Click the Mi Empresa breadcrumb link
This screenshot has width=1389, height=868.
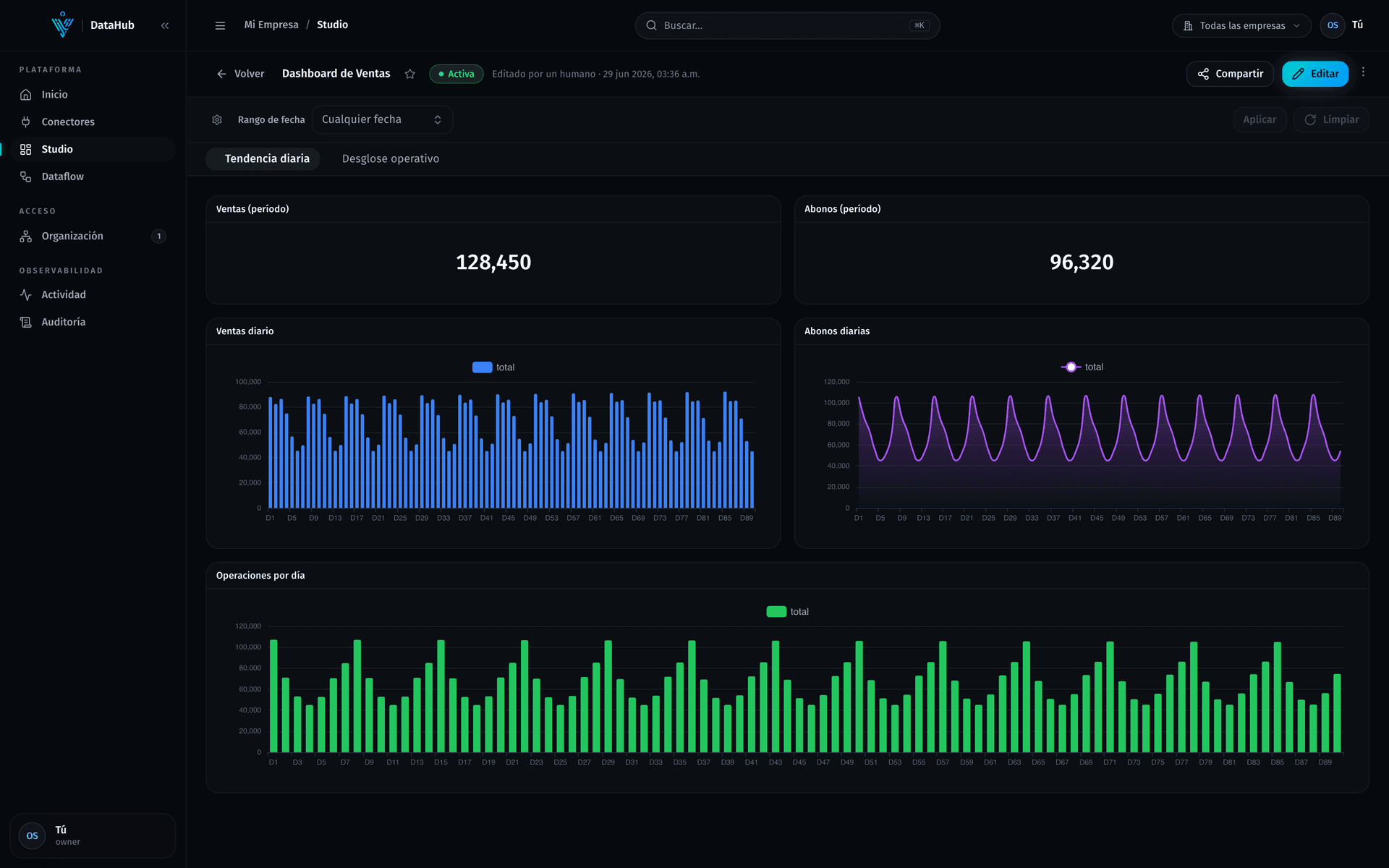pyautogui.click(x=271, y=25)
